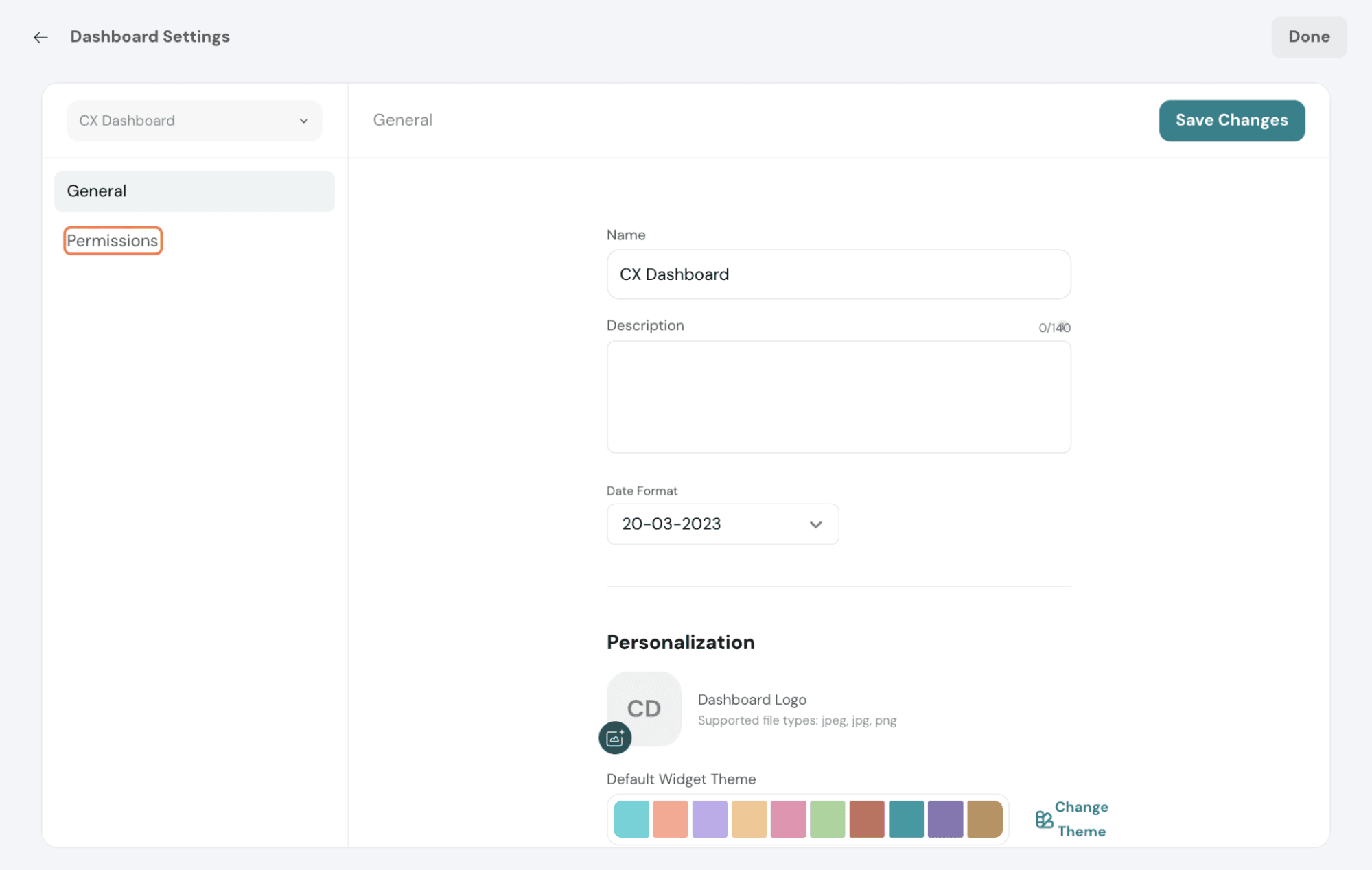Click the Save Changes button
The width and height of the screenshot is (1372, 870).
click(1231, 121)
